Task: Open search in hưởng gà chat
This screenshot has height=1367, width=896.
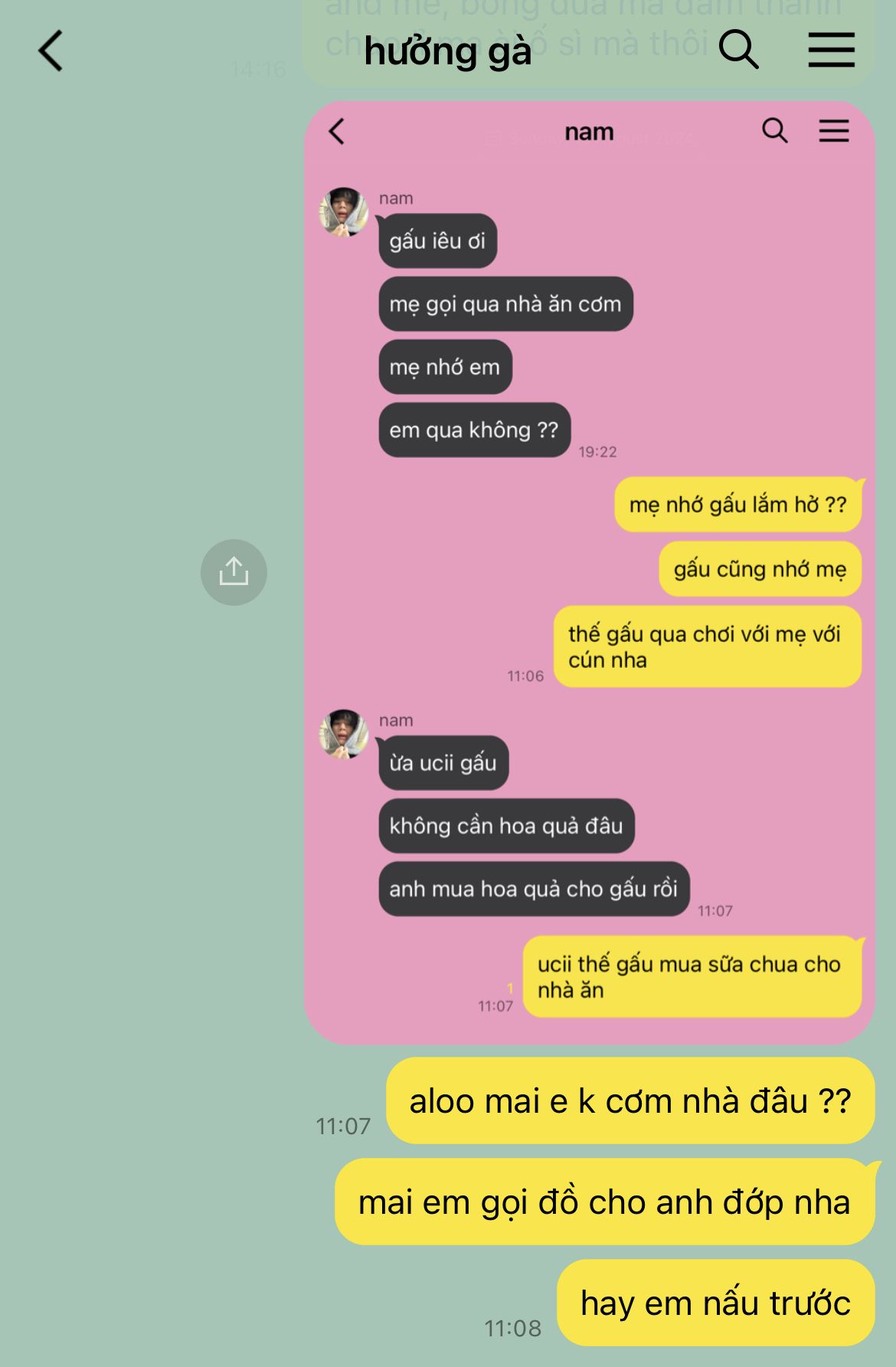Action: [738, 51]
